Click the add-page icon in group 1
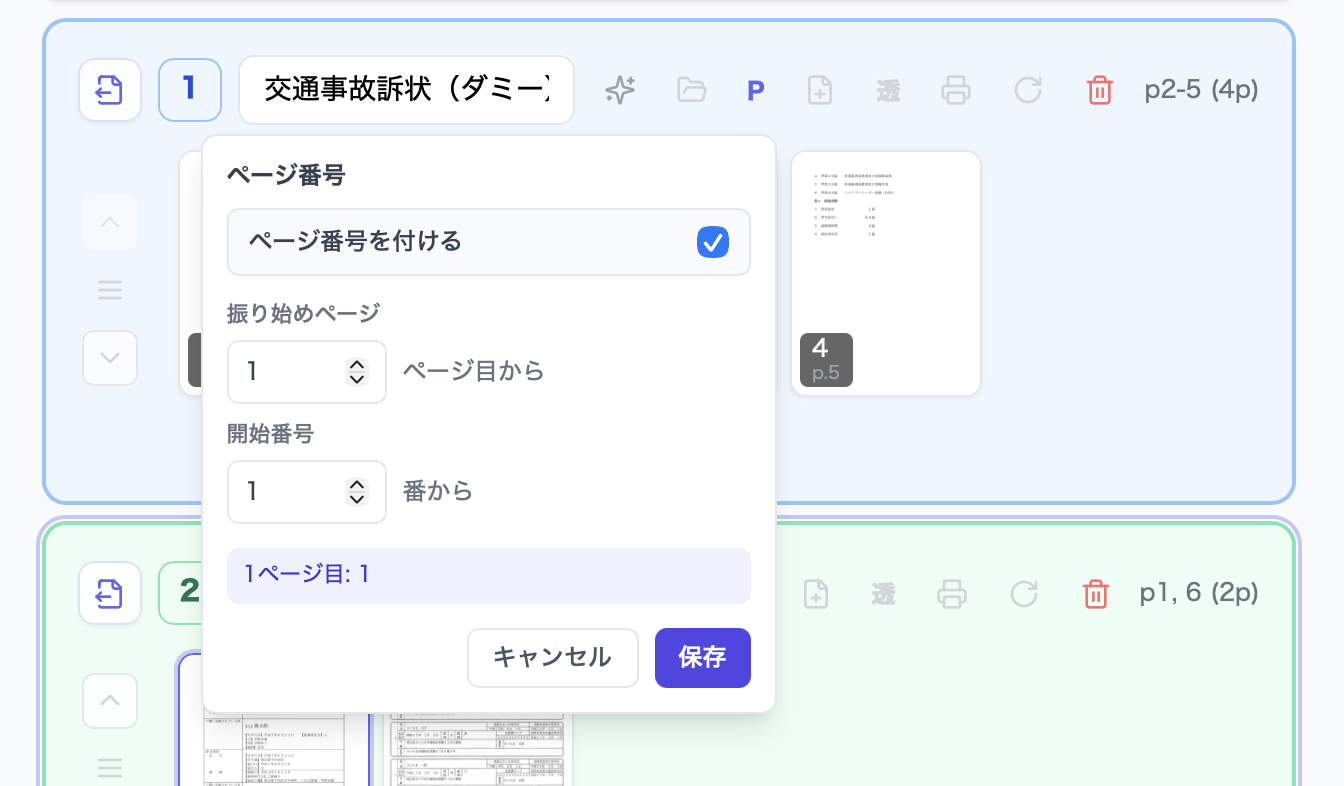 (x=820, y=90)
